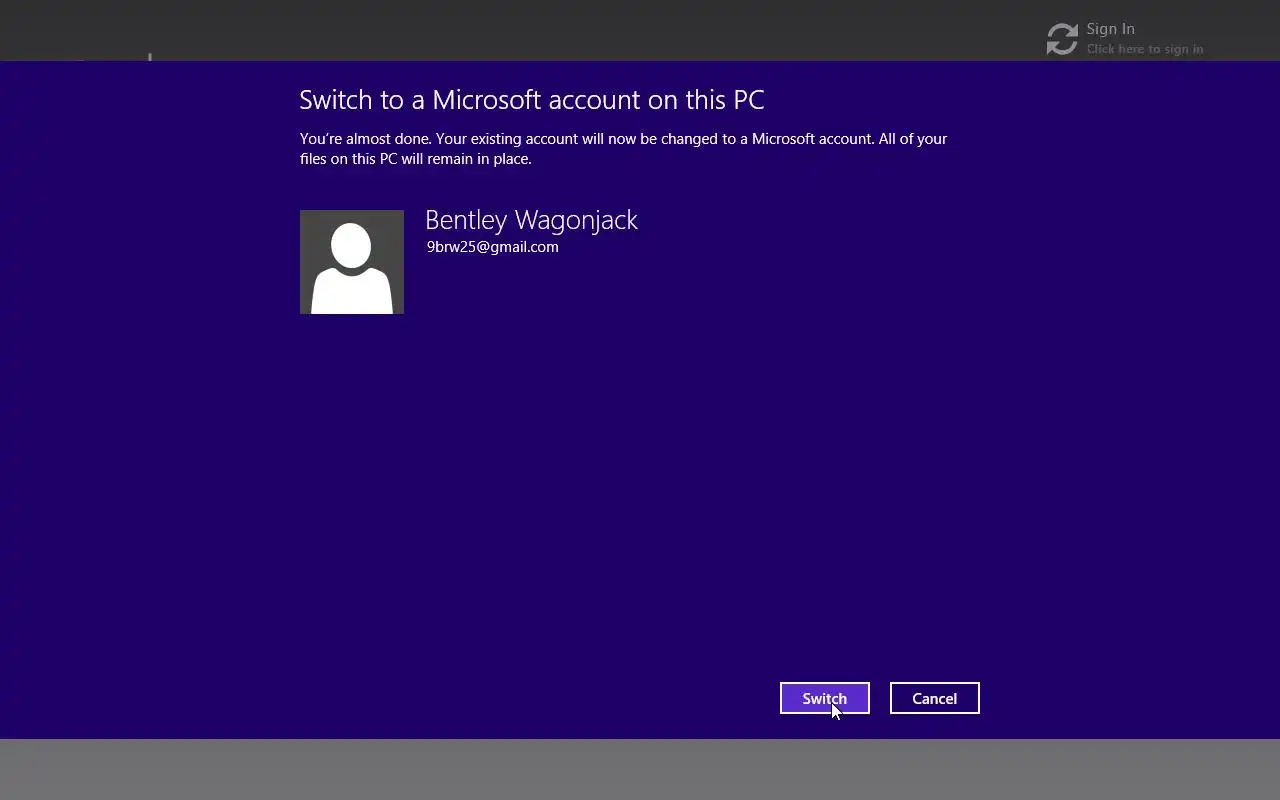Click the gray strip below the dialog
Image resolution: width=1280 pixels, height=800 pixels.
click(640, 769)
